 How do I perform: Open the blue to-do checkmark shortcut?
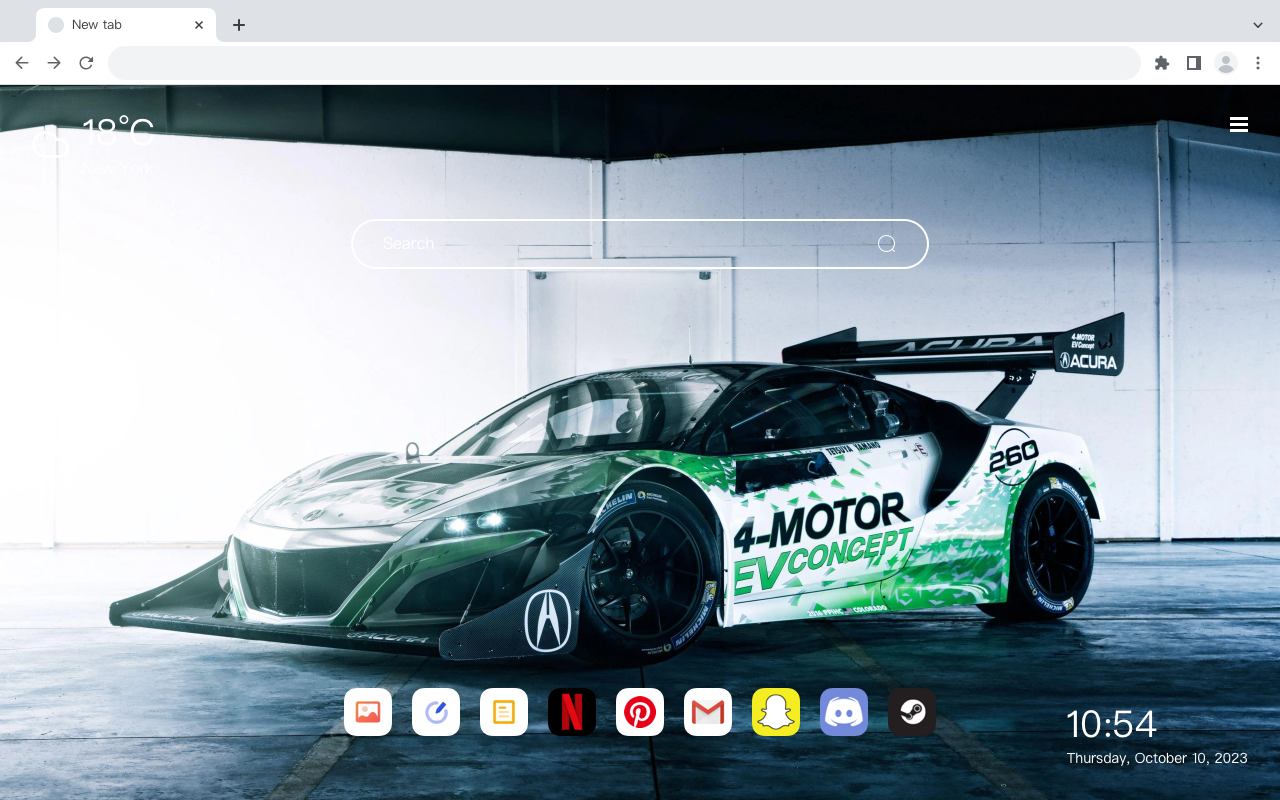436,712
